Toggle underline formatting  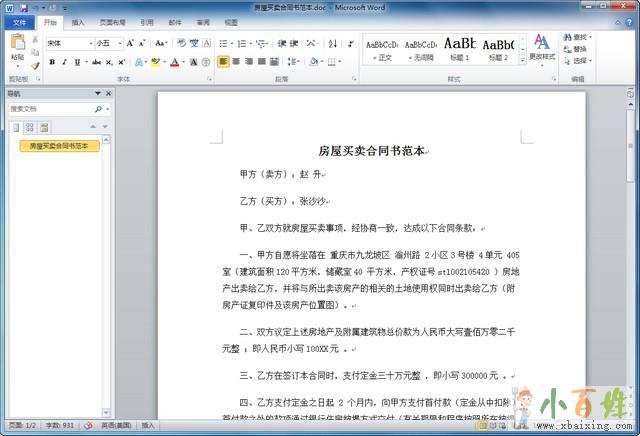pos(78,62)
